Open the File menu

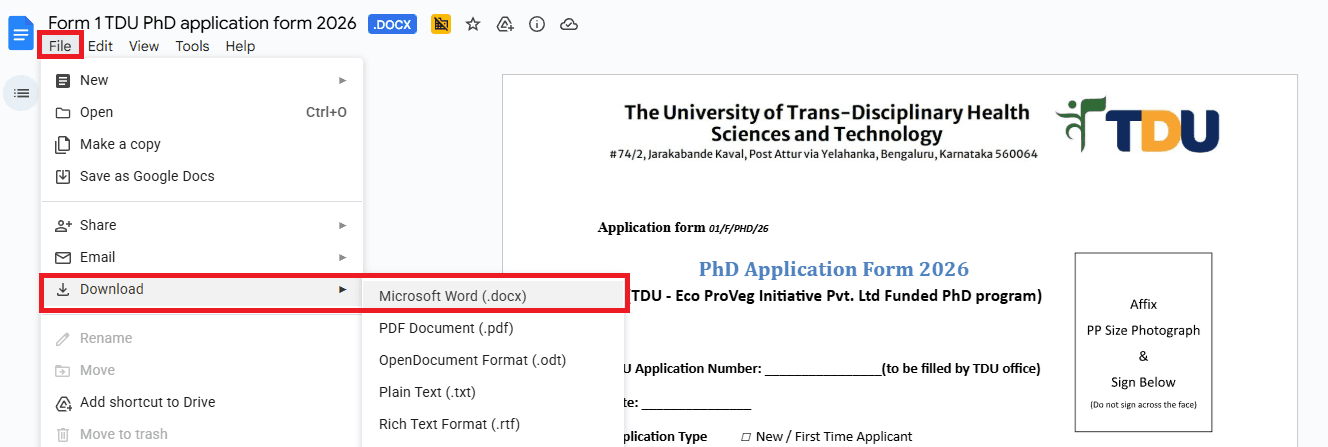point(60,46)
